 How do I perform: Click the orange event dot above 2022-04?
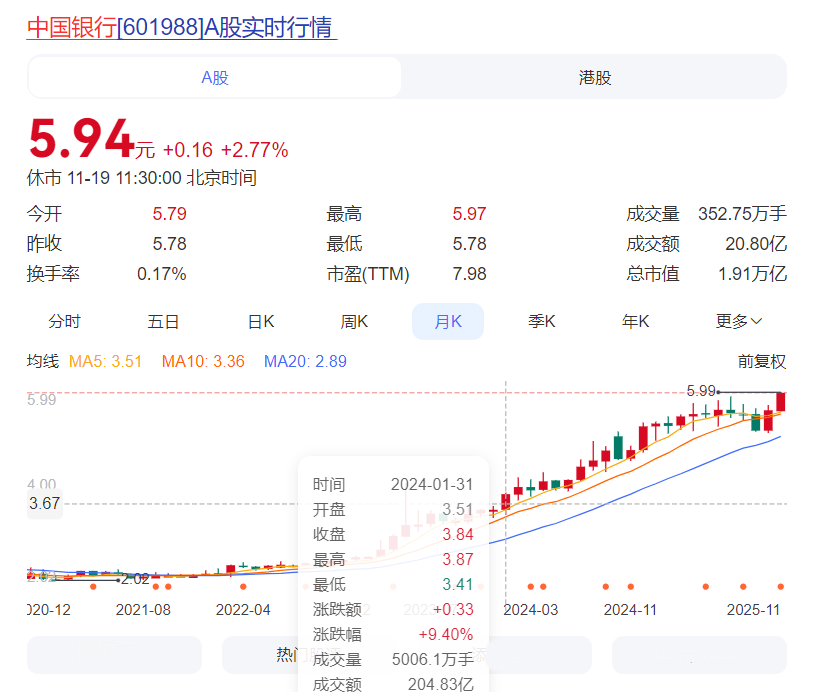pyautogui.click(x=243, y=587)
